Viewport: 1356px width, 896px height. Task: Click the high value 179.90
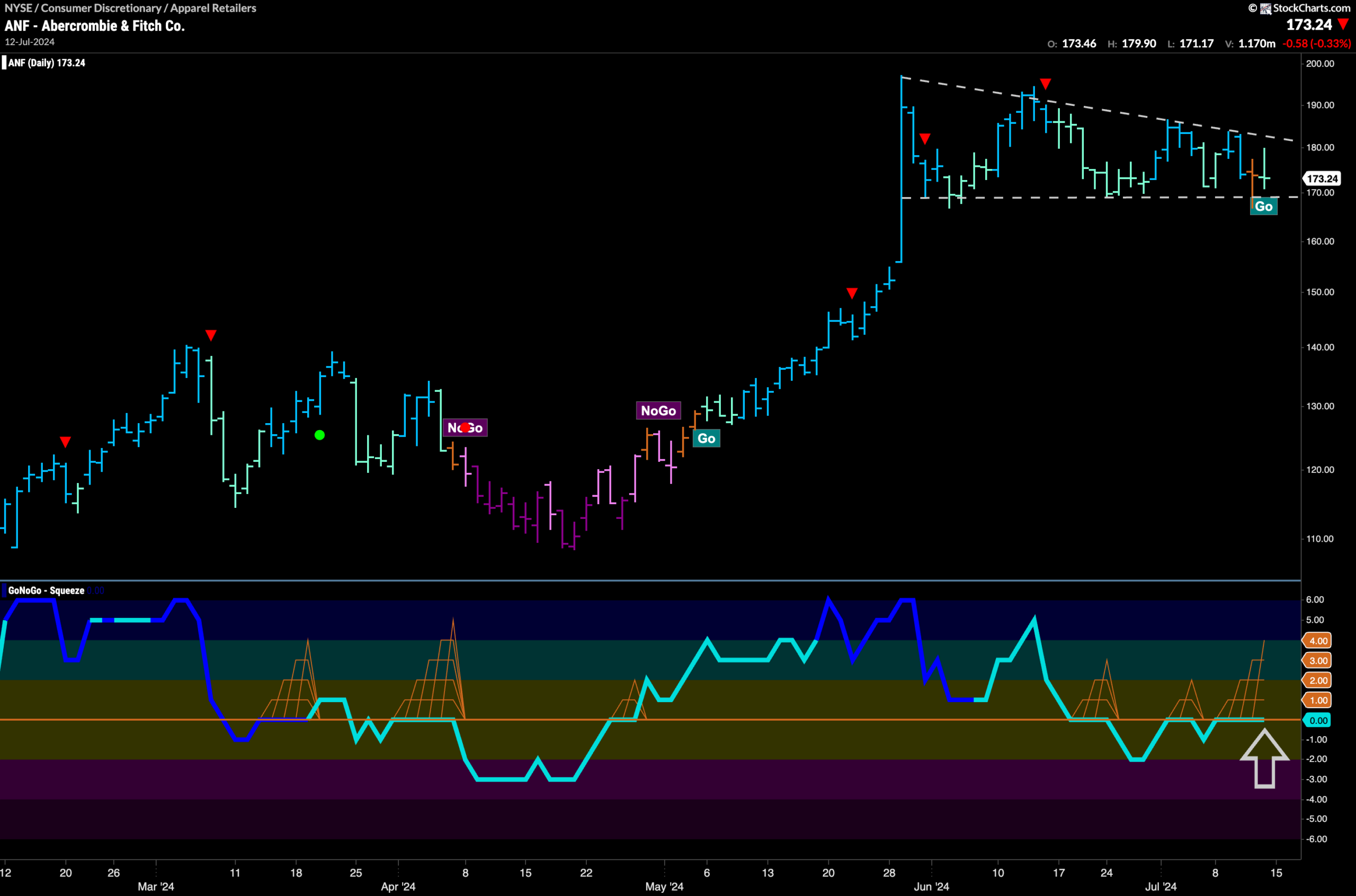click(x=1139, y=43)
